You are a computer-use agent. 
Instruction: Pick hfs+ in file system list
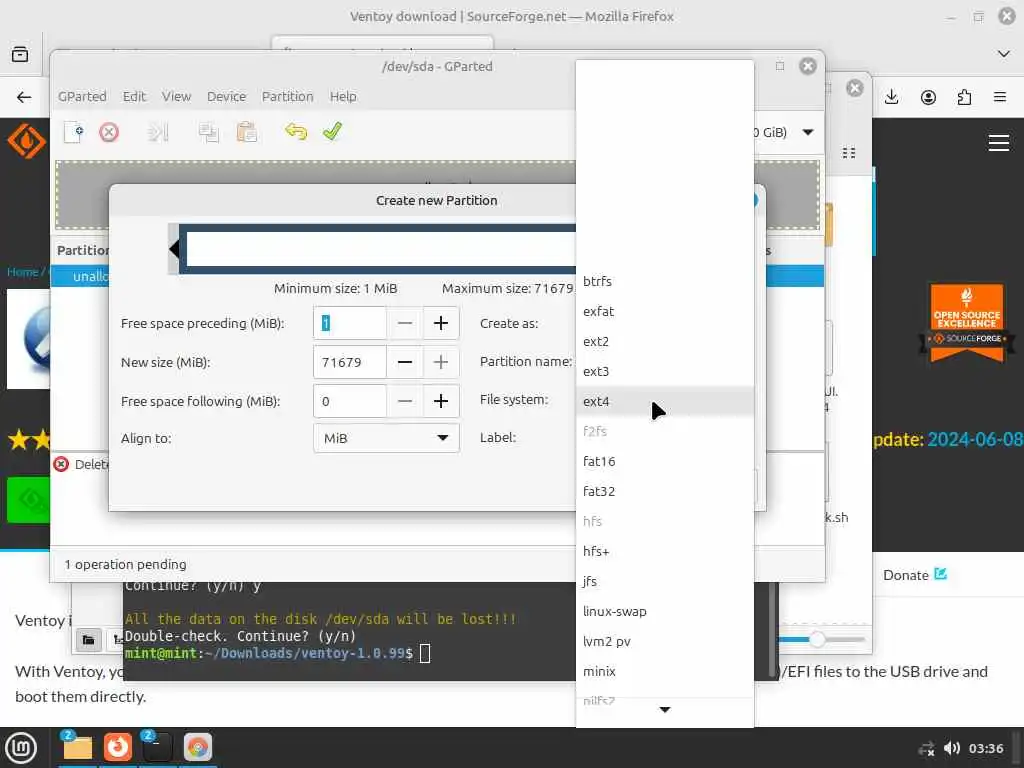point(665,552)
